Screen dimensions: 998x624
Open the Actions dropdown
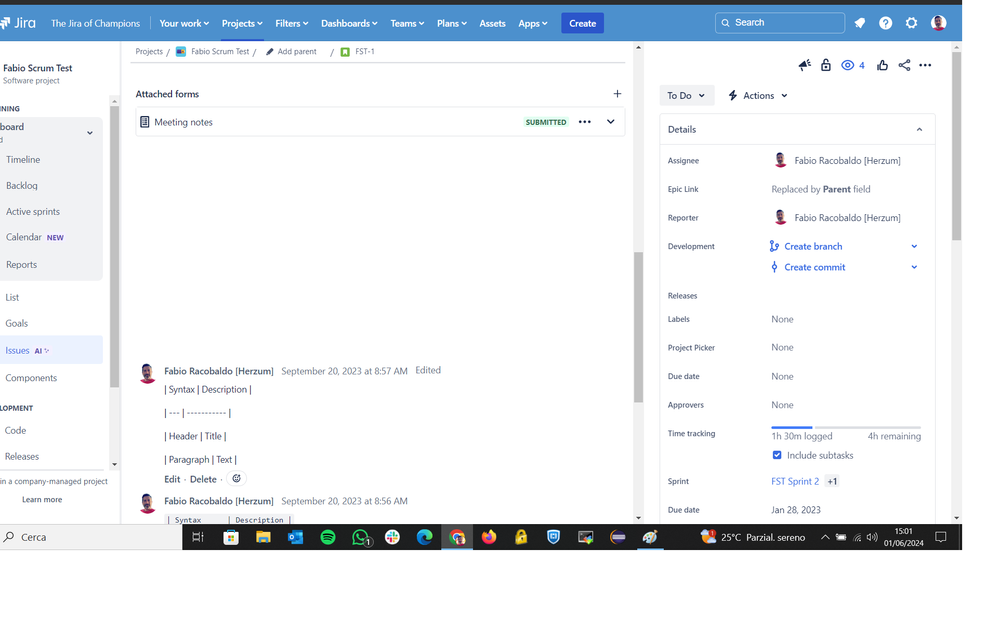pos(758,96)
